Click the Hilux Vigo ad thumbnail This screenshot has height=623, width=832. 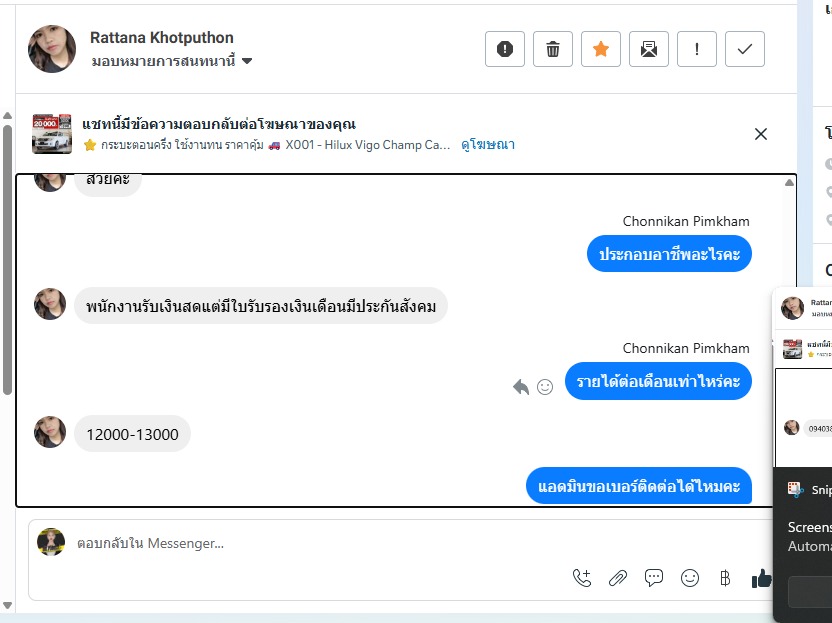pyautogui.click(x=52, y=134)
